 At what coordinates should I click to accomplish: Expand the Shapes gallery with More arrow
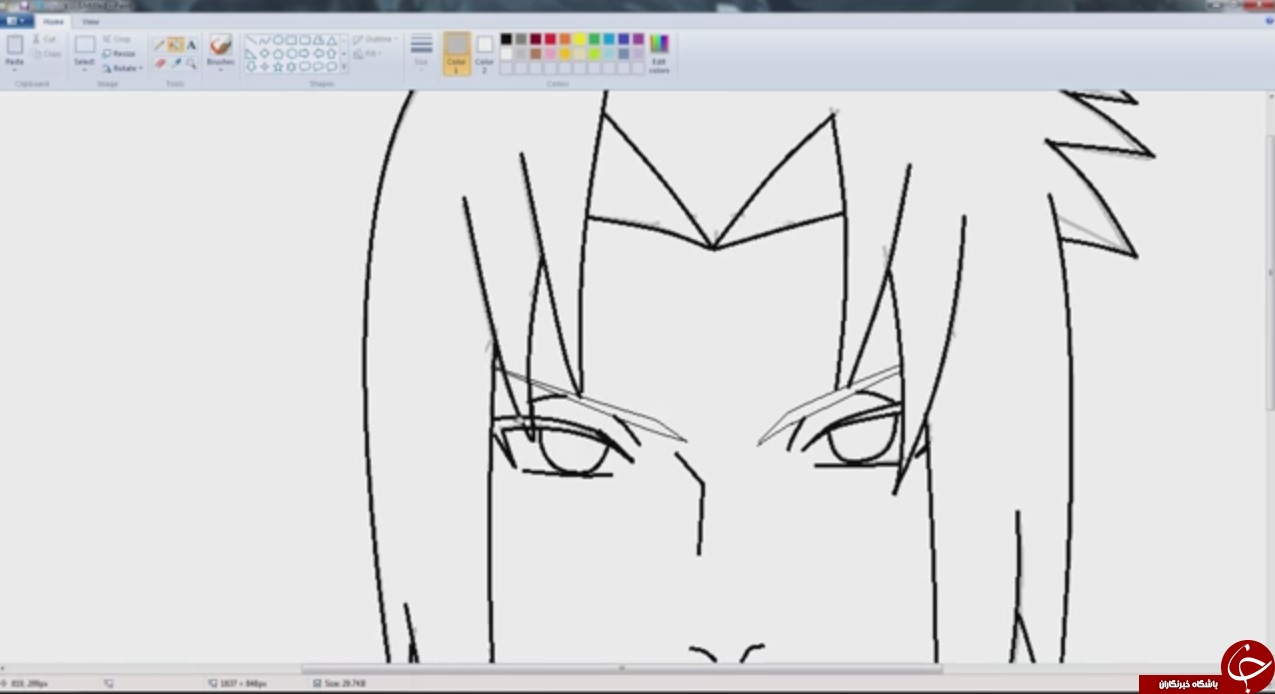click(x=344, y=67)
